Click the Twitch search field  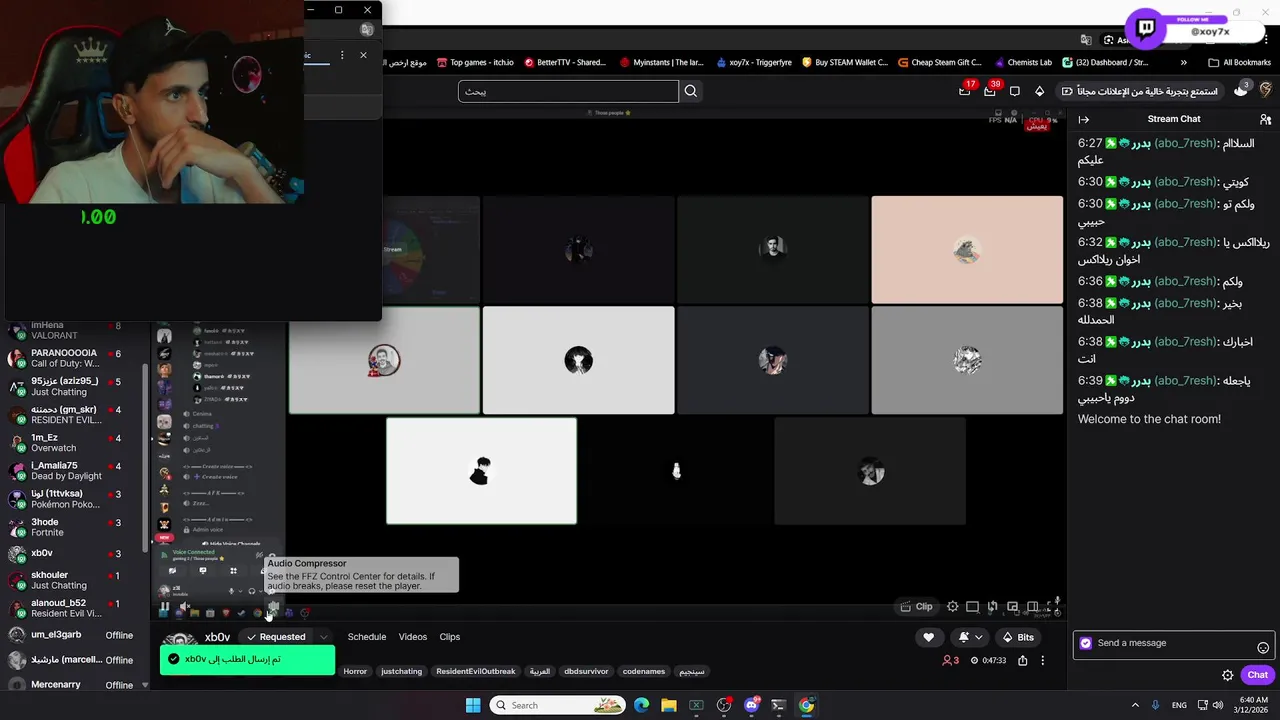(568, 91)
